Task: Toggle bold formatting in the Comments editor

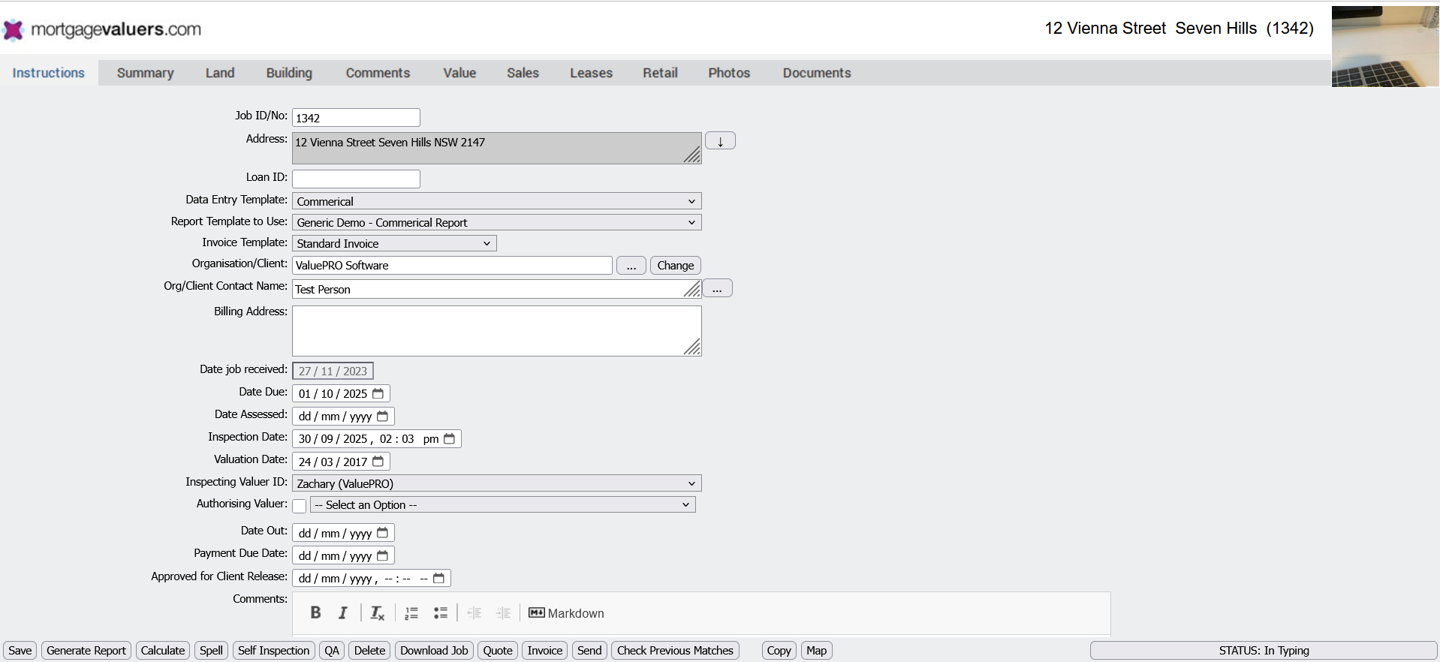Action: 315,612
